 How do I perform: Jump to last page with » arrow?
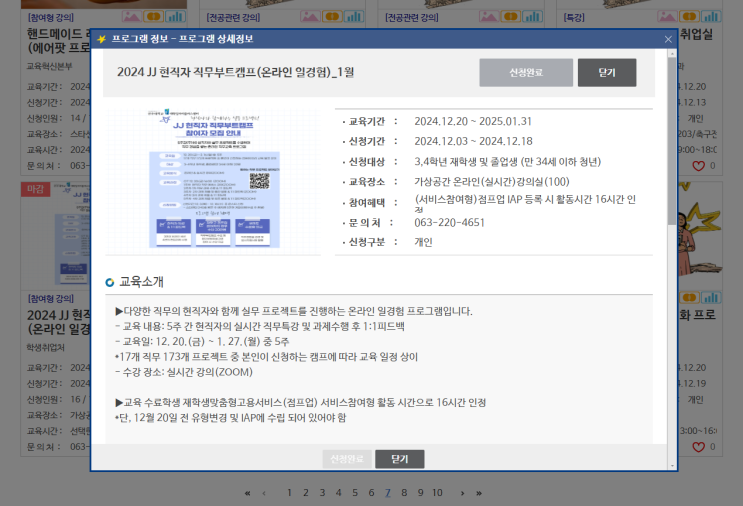point(479,493)
